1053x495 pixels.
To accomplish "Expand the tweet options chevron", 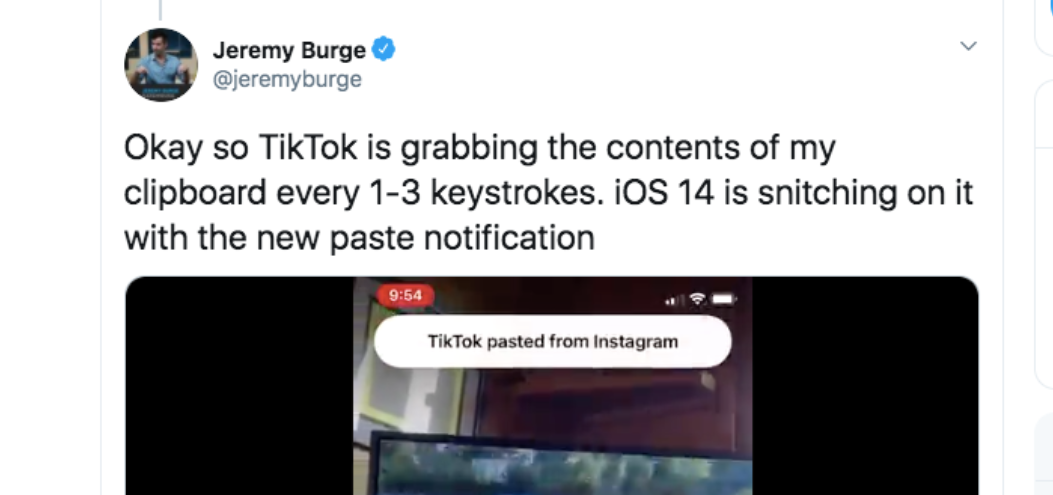I will pos(968,46).
